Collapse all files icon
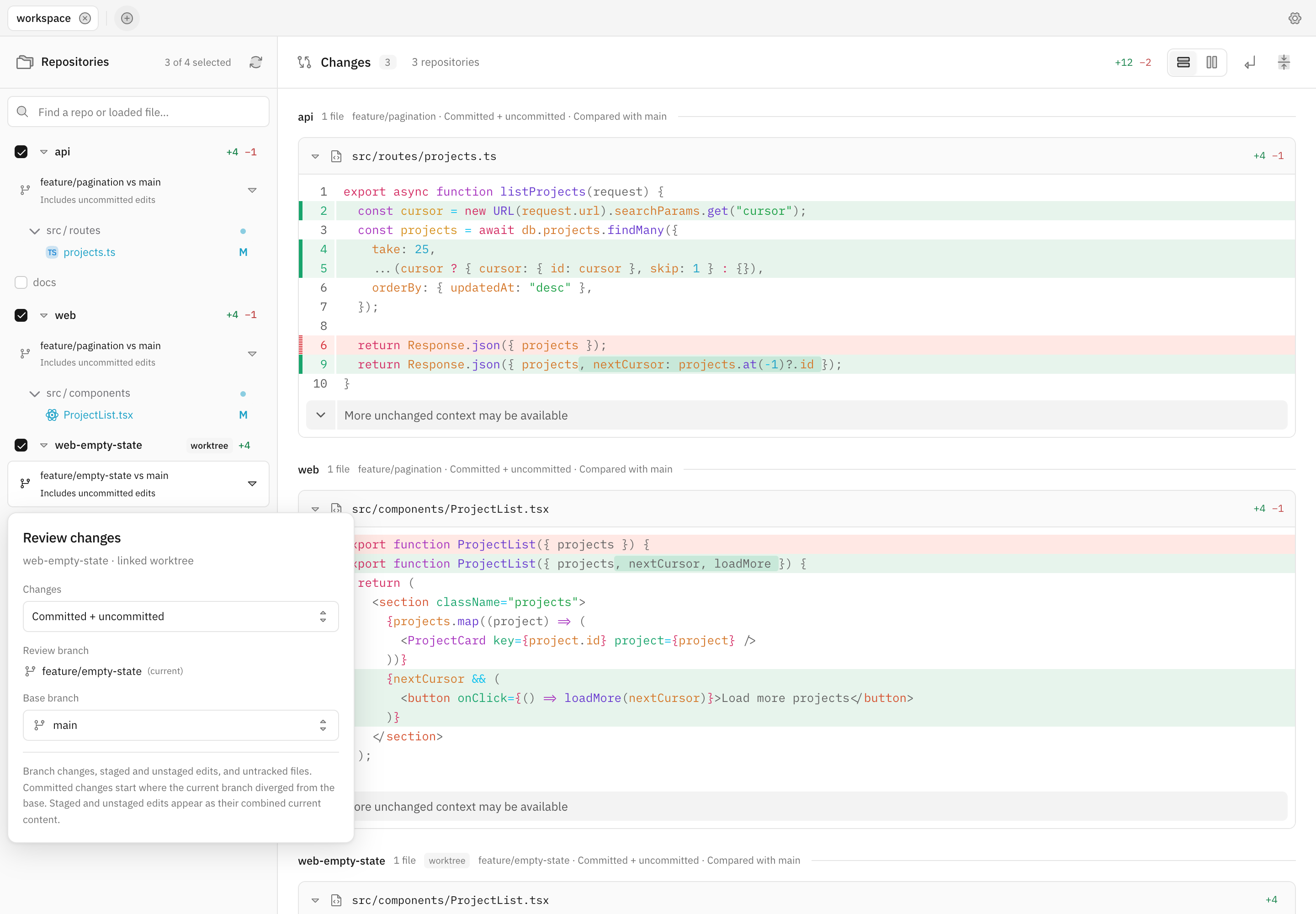1316x914 pixels. point(1284,62)
